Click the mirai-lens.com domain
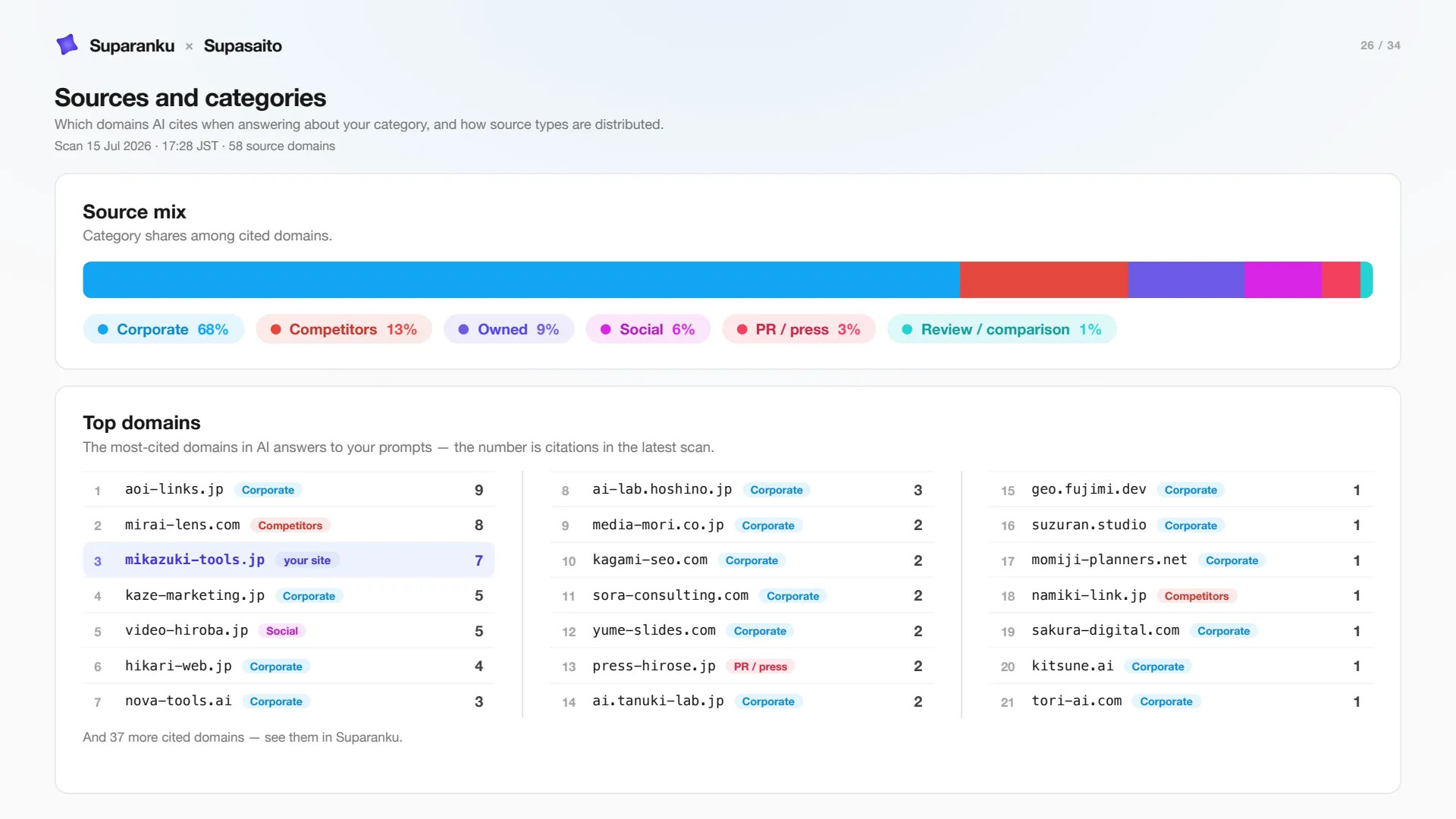 click(183, 525)
